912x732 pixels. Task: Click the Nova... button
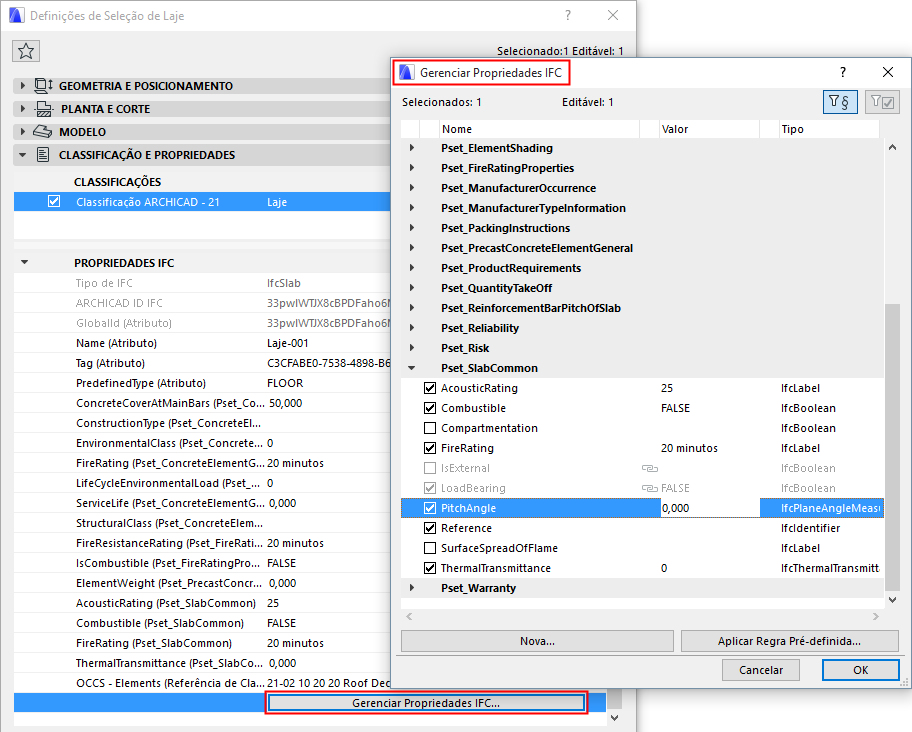point(536,641)
